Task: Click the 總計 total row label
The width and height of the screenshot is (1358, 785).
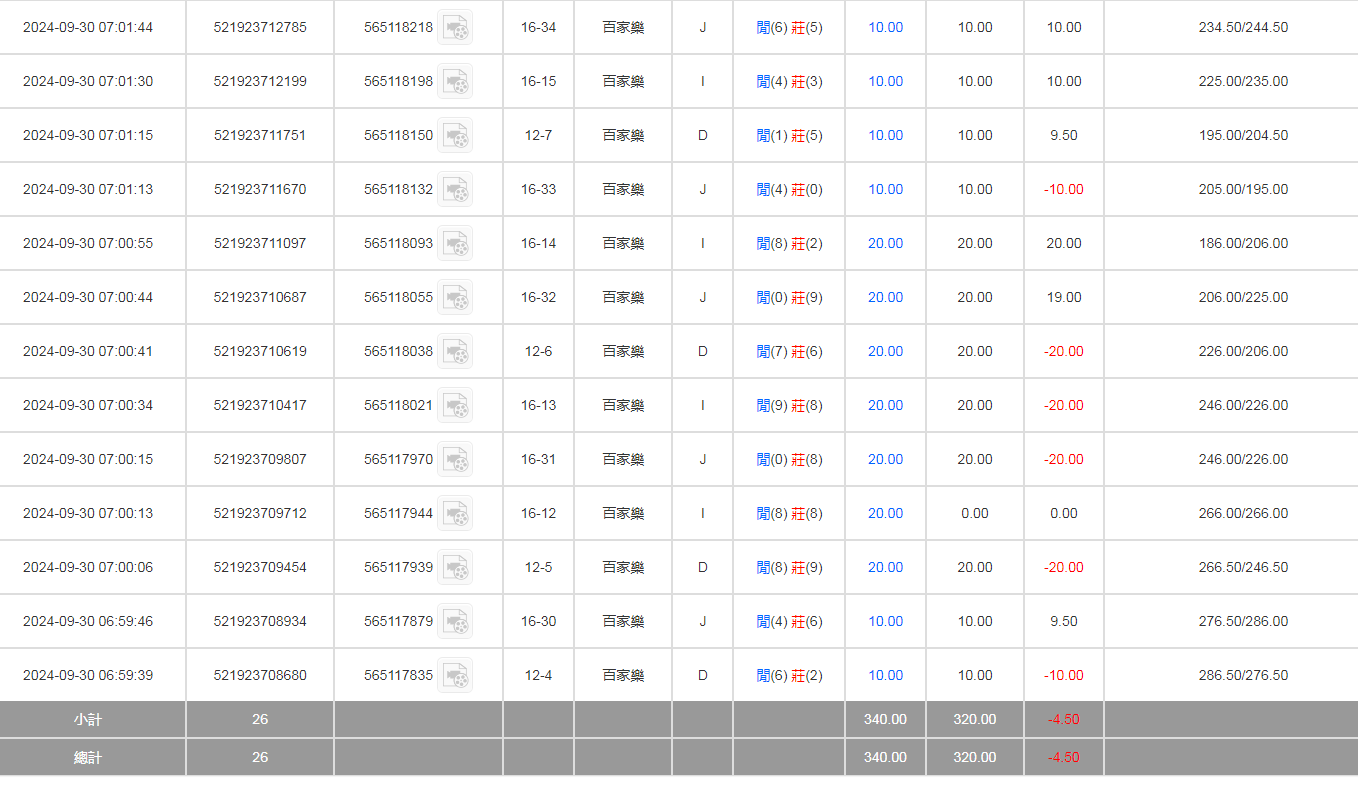Action: coord(88,758)
